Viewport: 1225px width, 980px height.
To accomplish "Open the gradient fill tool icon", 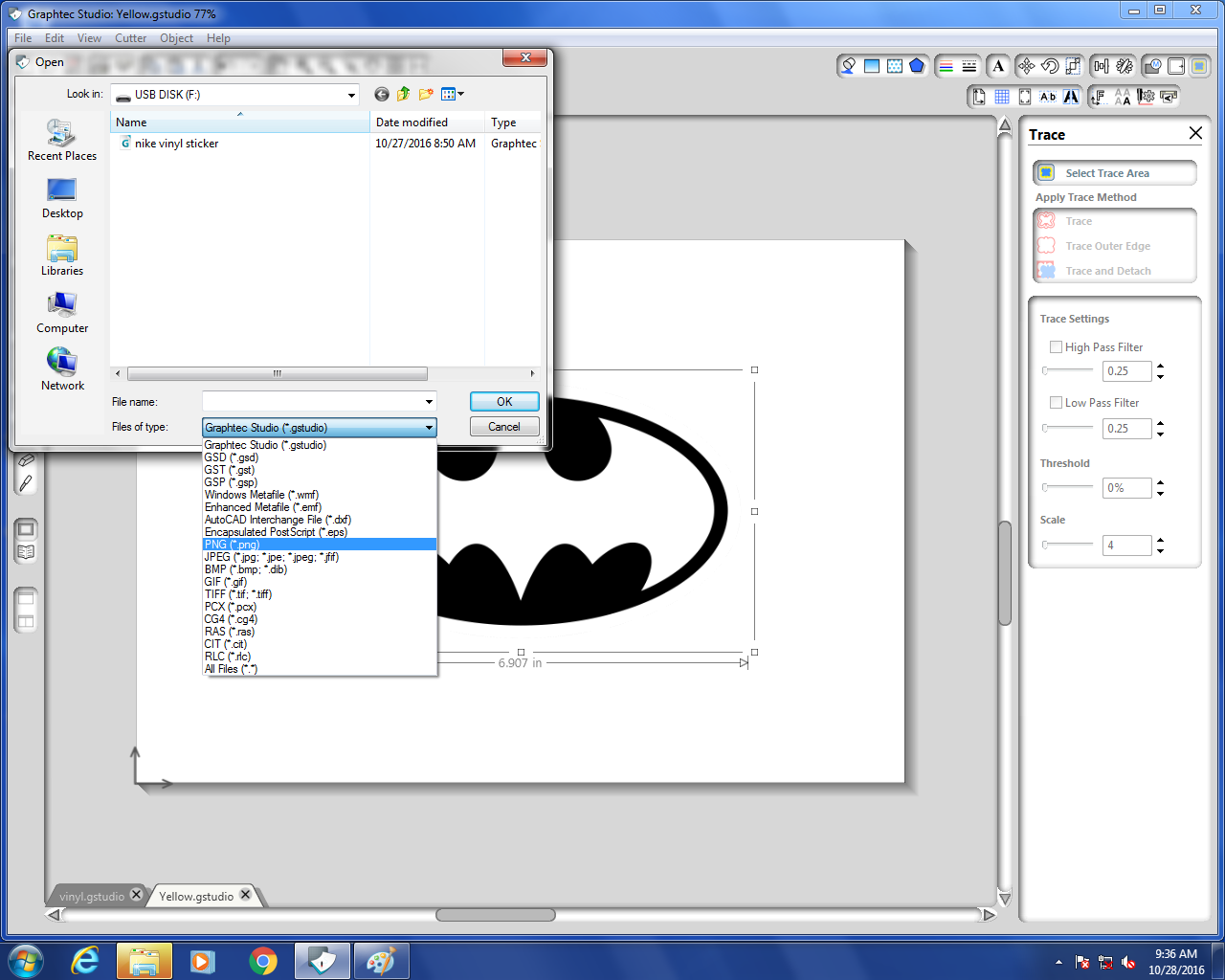I will [x=872, y=66].
